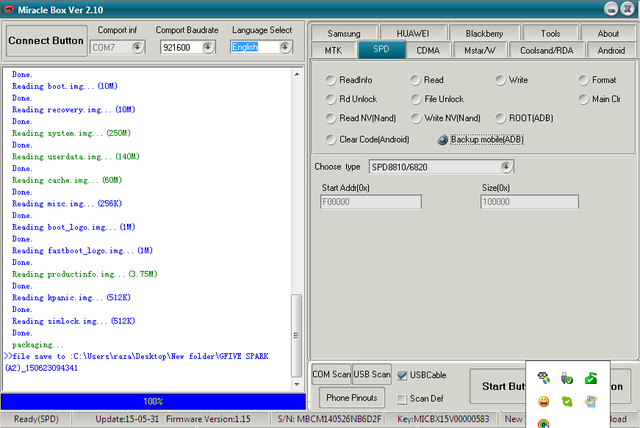Open the Samsung tab
Viewport: 640px width, 428px height.
click(x=344, y=33)
